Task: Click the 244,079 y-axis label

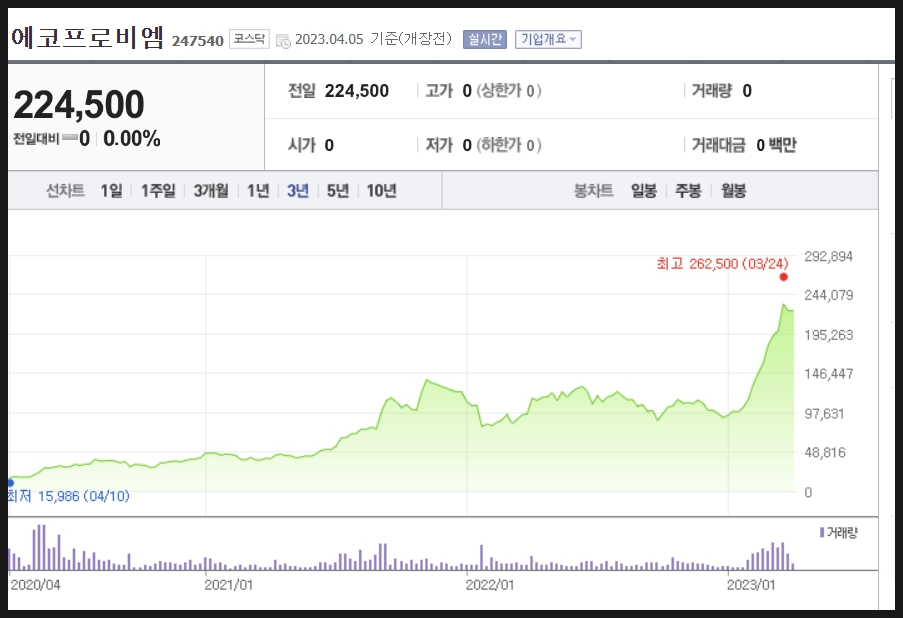Action: 828,295
